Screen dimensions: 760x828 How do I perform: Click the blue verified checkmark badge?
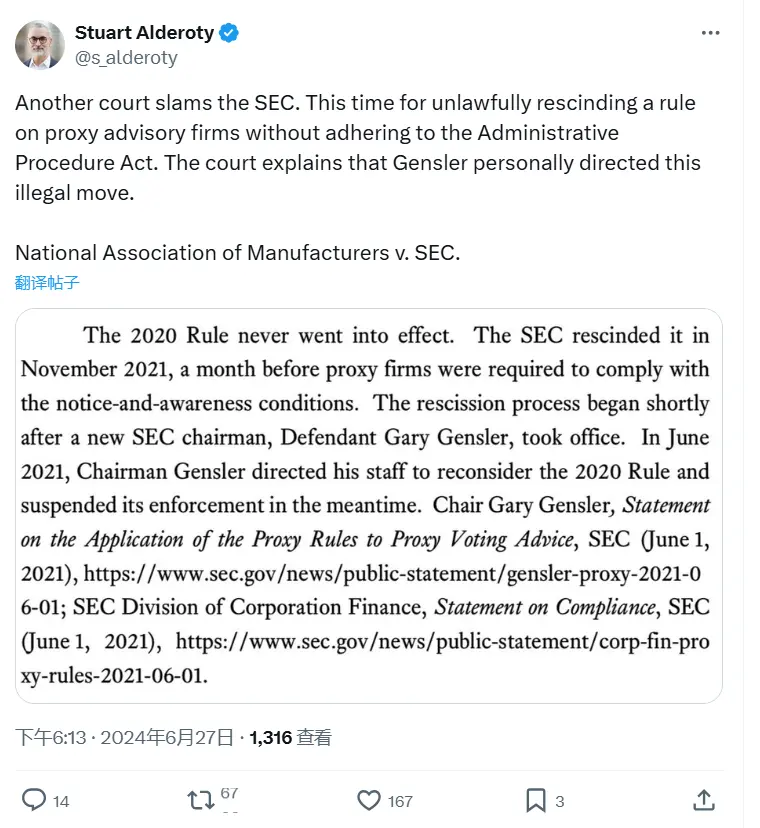tap(229, 32)
